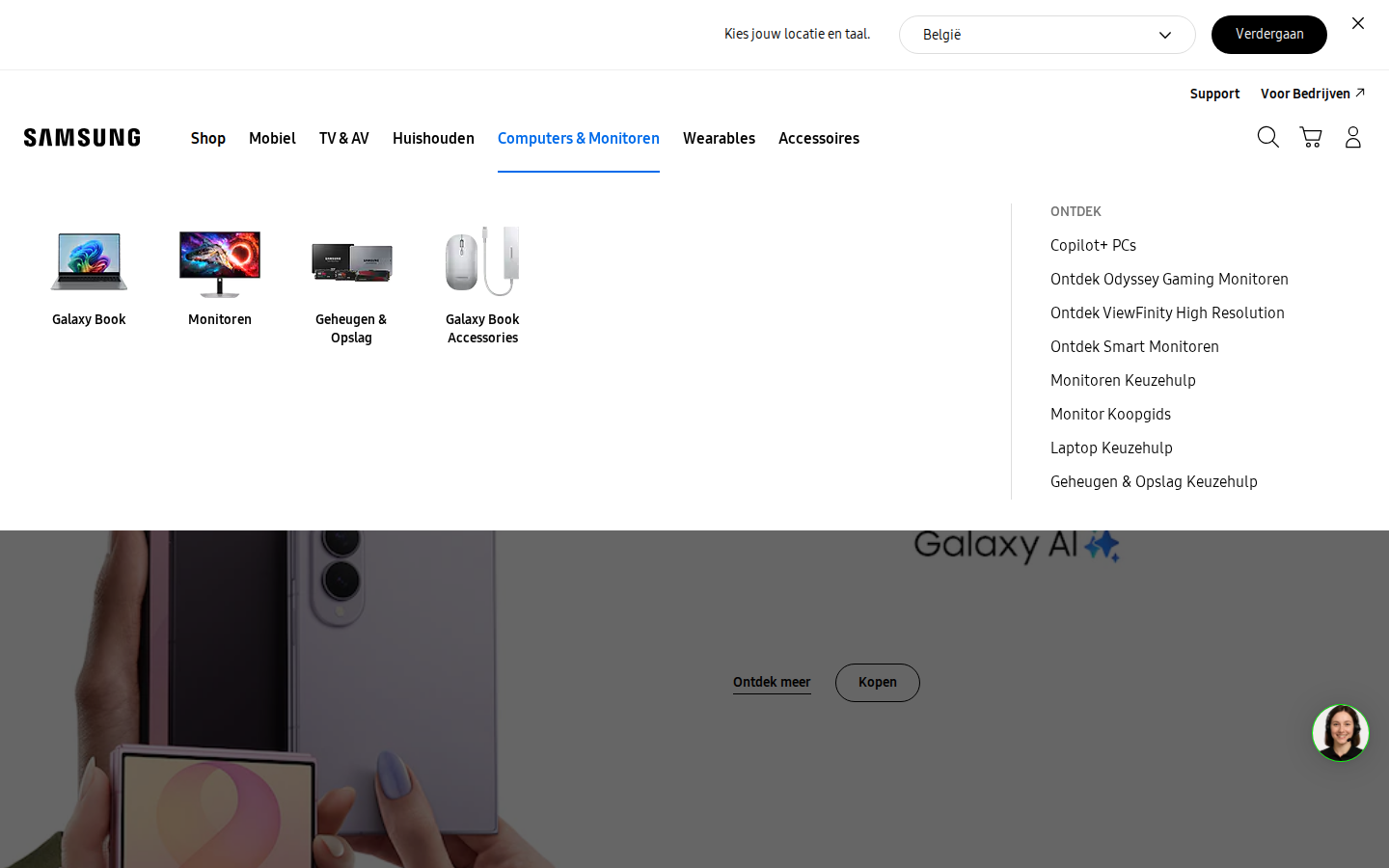Viewport: 1389px width, 868px height.
Task: Select the Galaxy Book laptop image
Action: pyautogui.click(x=89, y=261)
